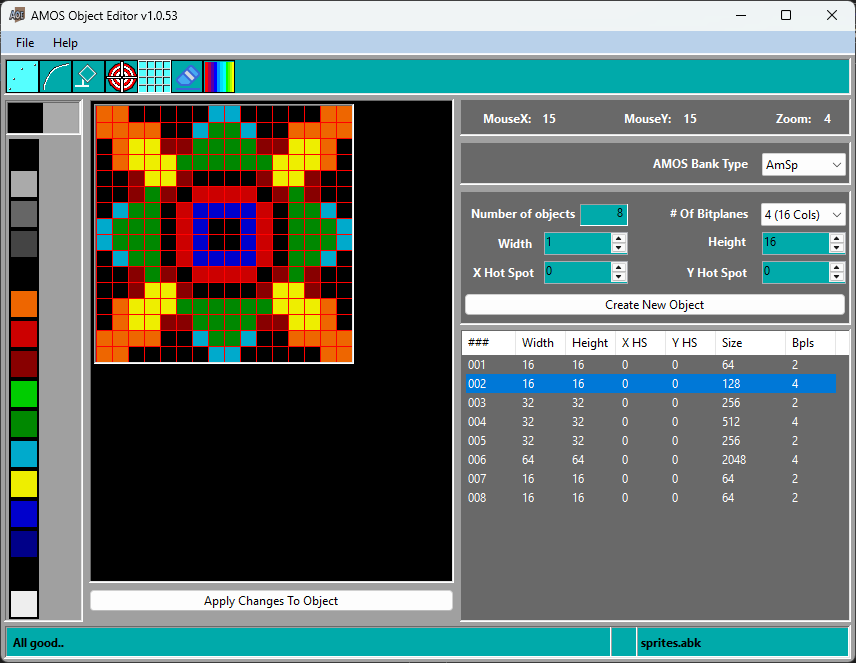The width and height of the screenshot is (856, 663).
Task: Select object row 008
Action: [x=651, y=498]
